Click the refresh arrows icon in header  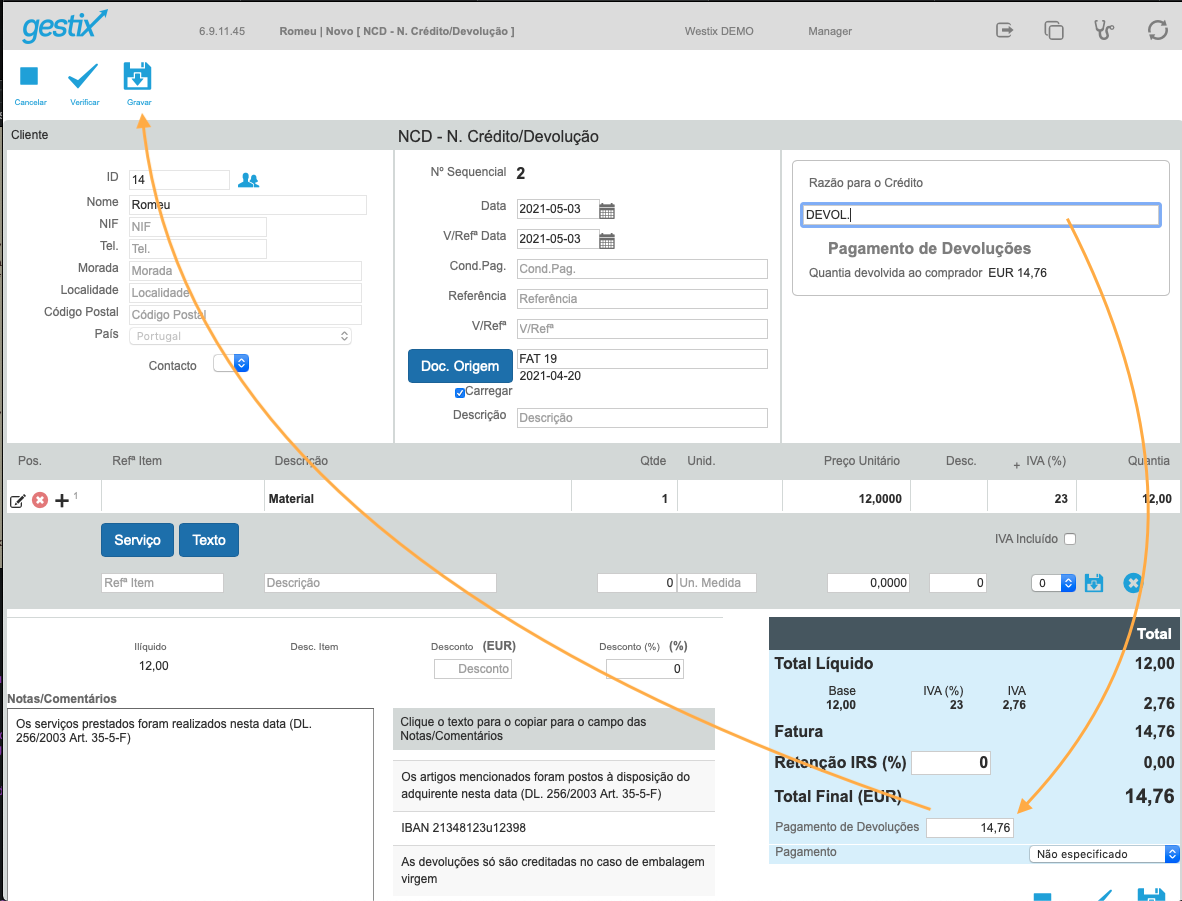click(1158, 30)
